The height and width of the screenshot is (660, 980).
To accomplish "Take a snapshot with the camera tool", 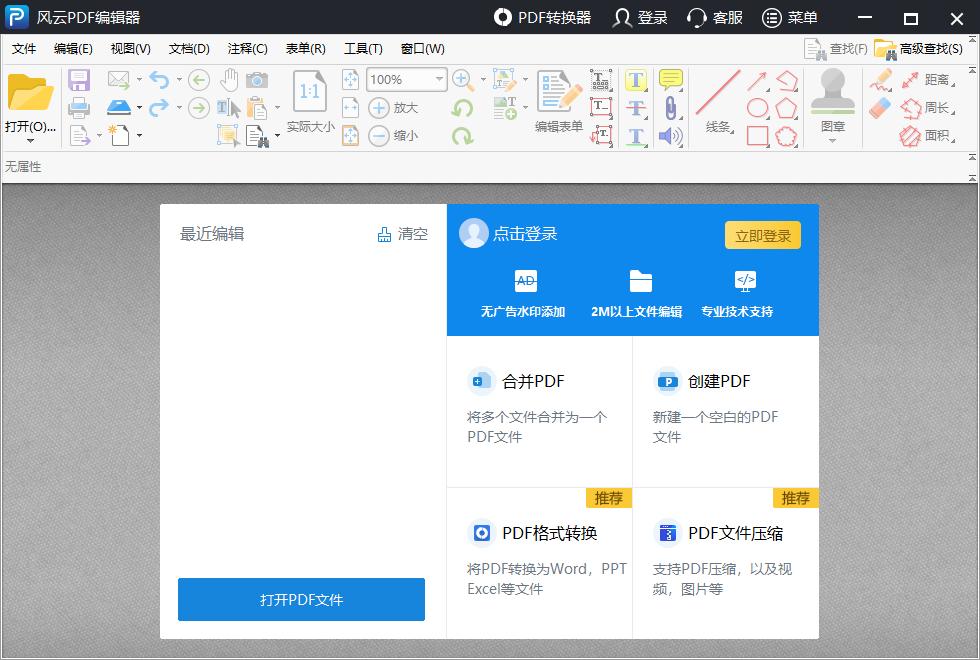I will click(x=258, y=79).
